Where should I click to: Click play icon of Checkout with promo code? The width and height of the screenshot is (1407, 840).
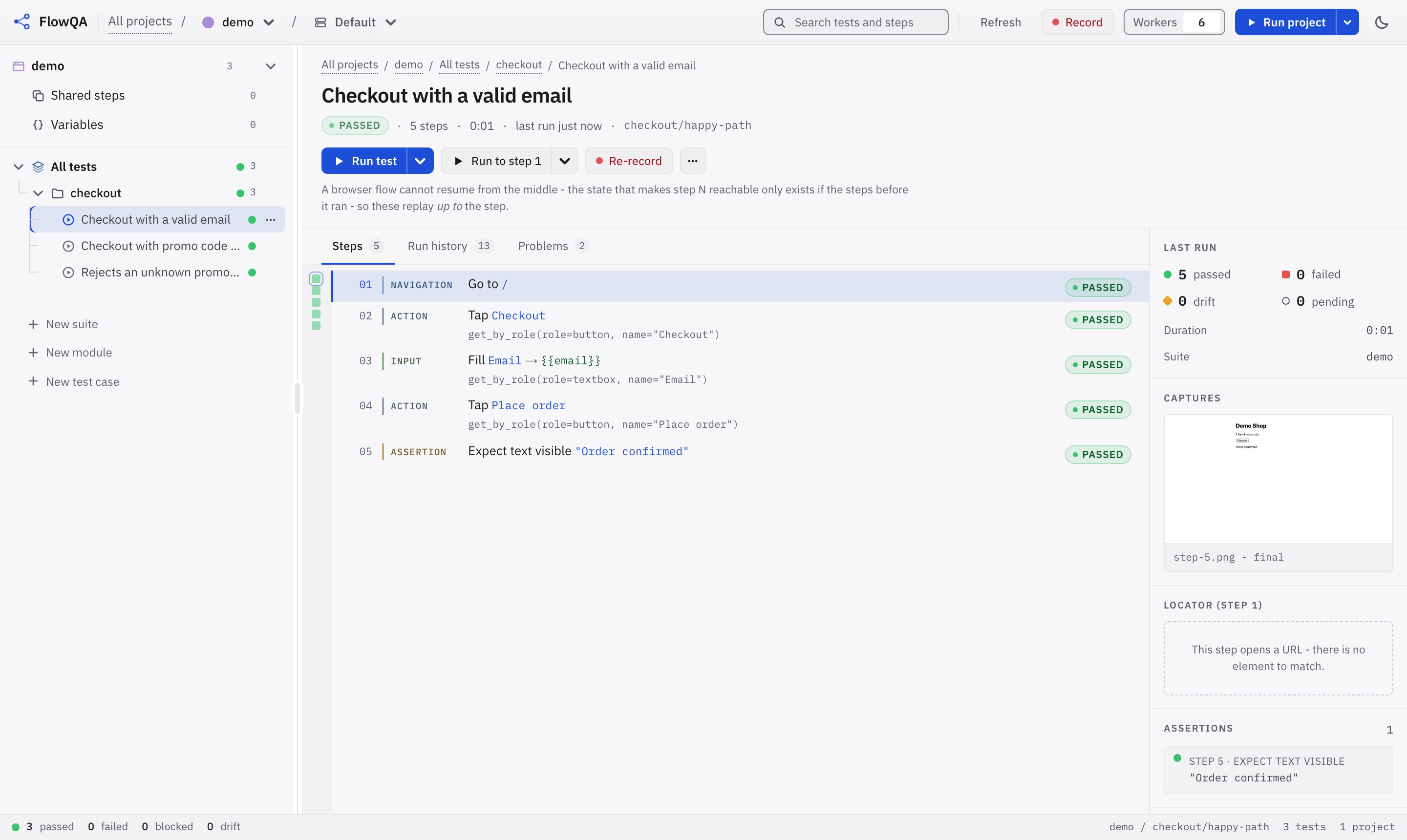pos(68,246)
